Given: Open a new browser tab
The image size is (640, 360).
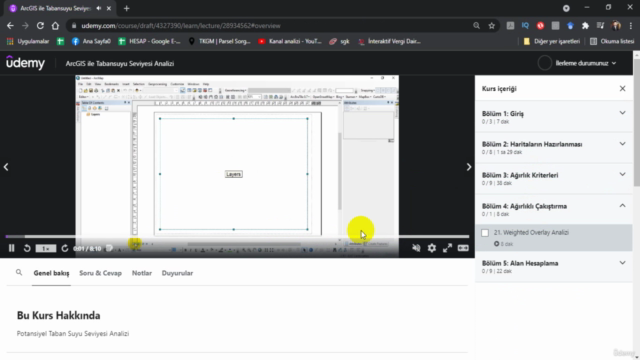Looking at the screenshot, I should click(127, 8).
